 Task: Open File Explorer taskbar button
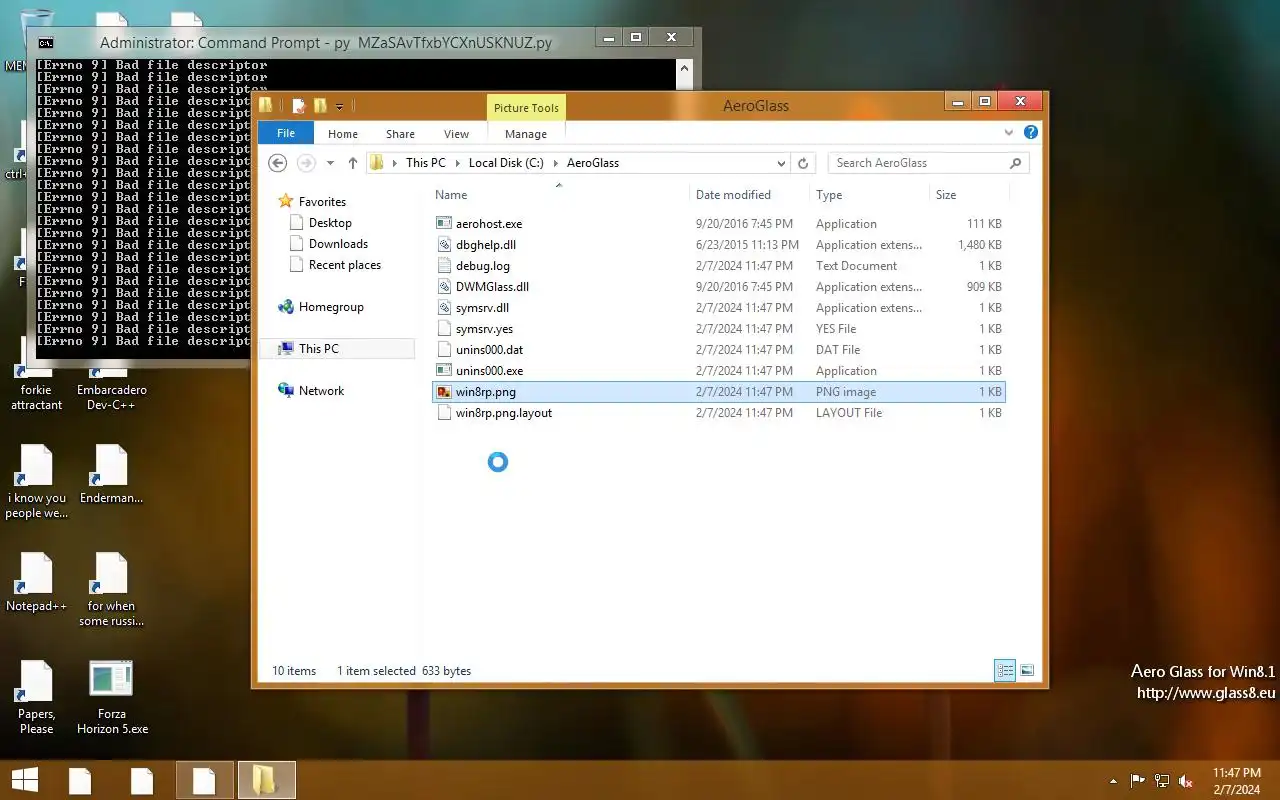[266, 780]
